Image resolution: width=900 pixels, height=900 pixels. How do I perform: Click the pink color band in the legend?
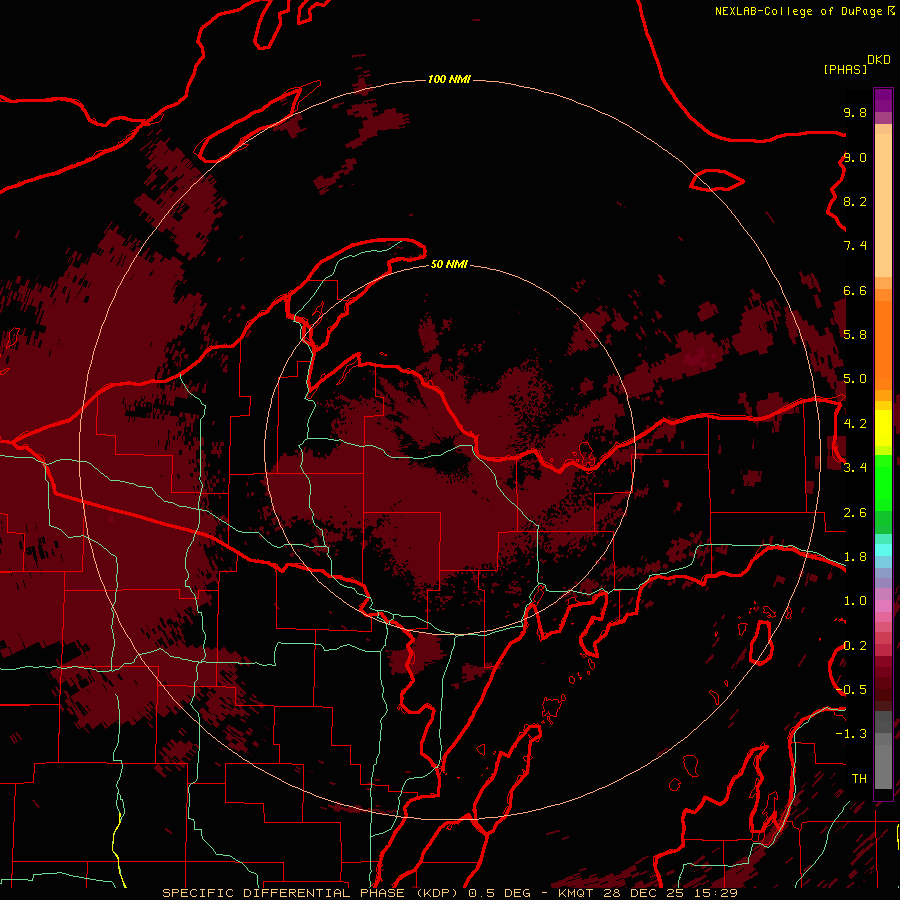tap(883, 606)
